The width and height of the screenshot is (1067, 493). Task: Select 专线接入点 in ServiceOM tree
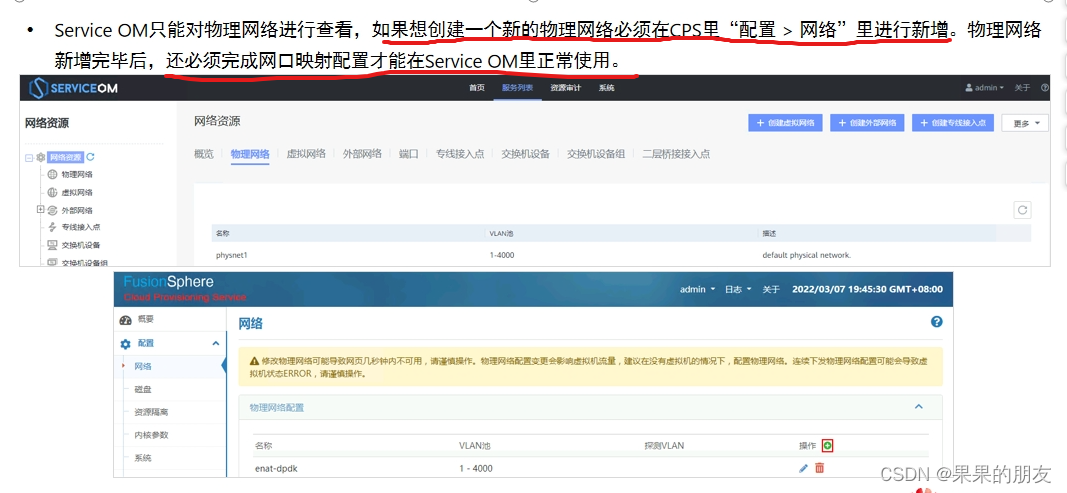[x=81, y=227]
